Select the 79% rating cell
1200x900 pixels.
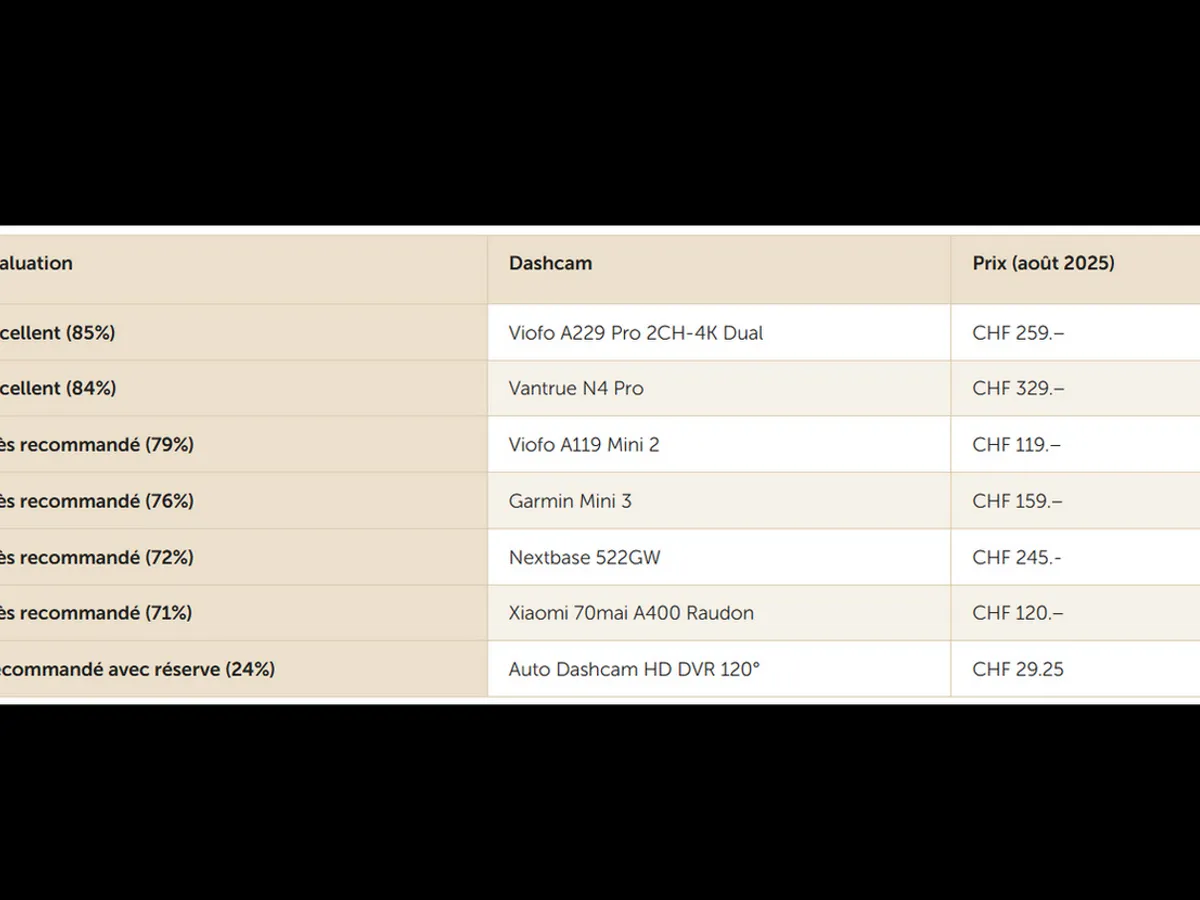coord(97,445)
